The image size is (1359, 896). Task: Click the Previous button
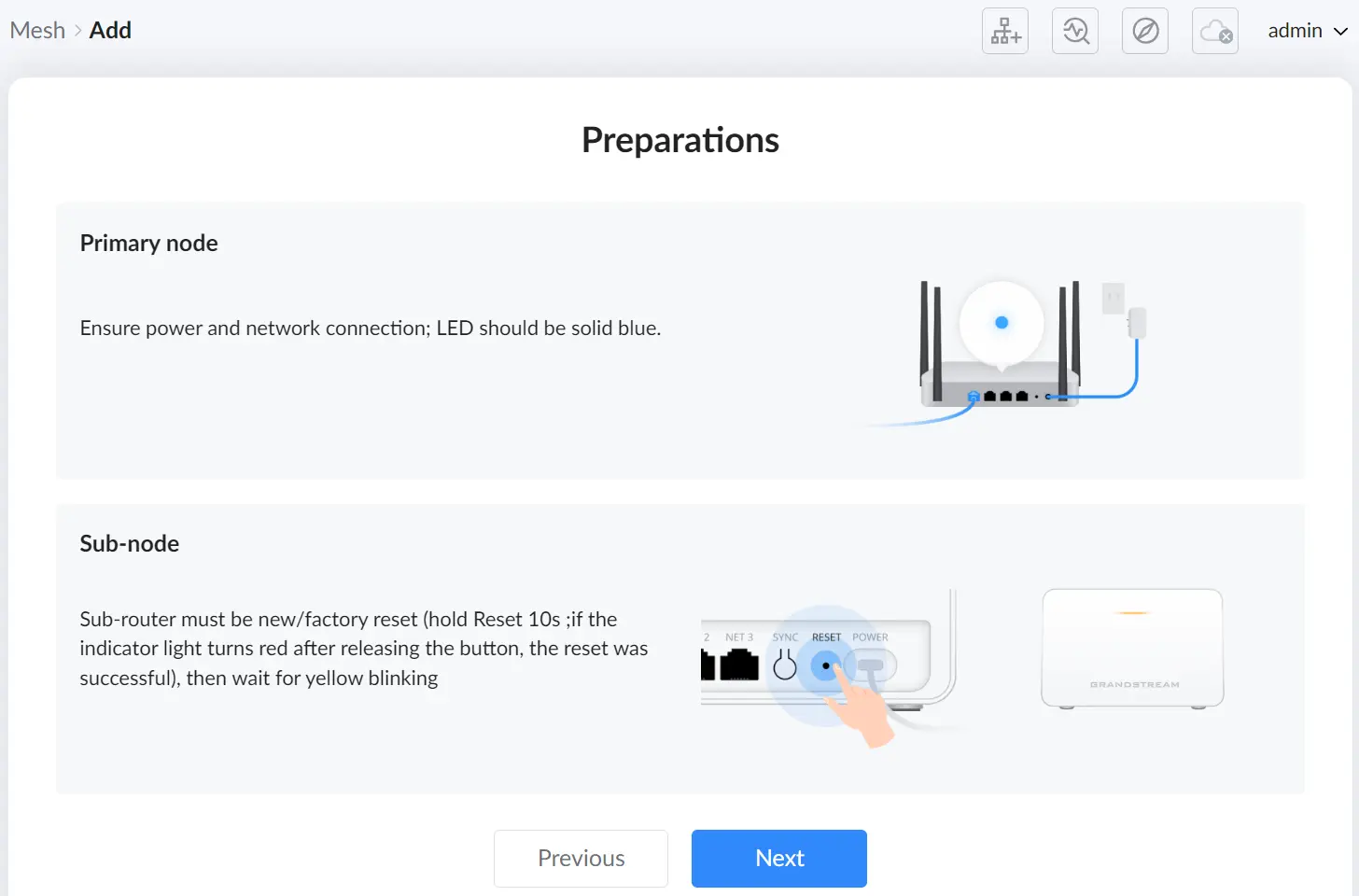click(581, 859)
